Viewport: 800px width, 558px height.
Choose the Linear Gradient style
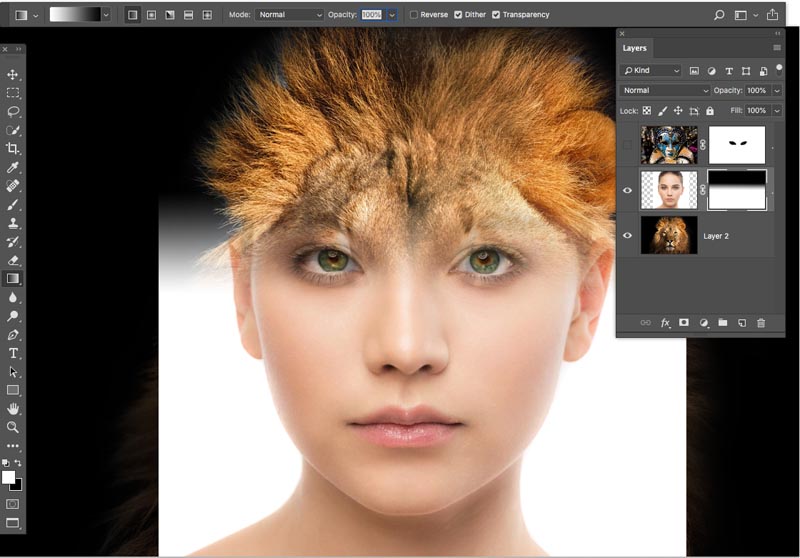[x=133, y=15]
